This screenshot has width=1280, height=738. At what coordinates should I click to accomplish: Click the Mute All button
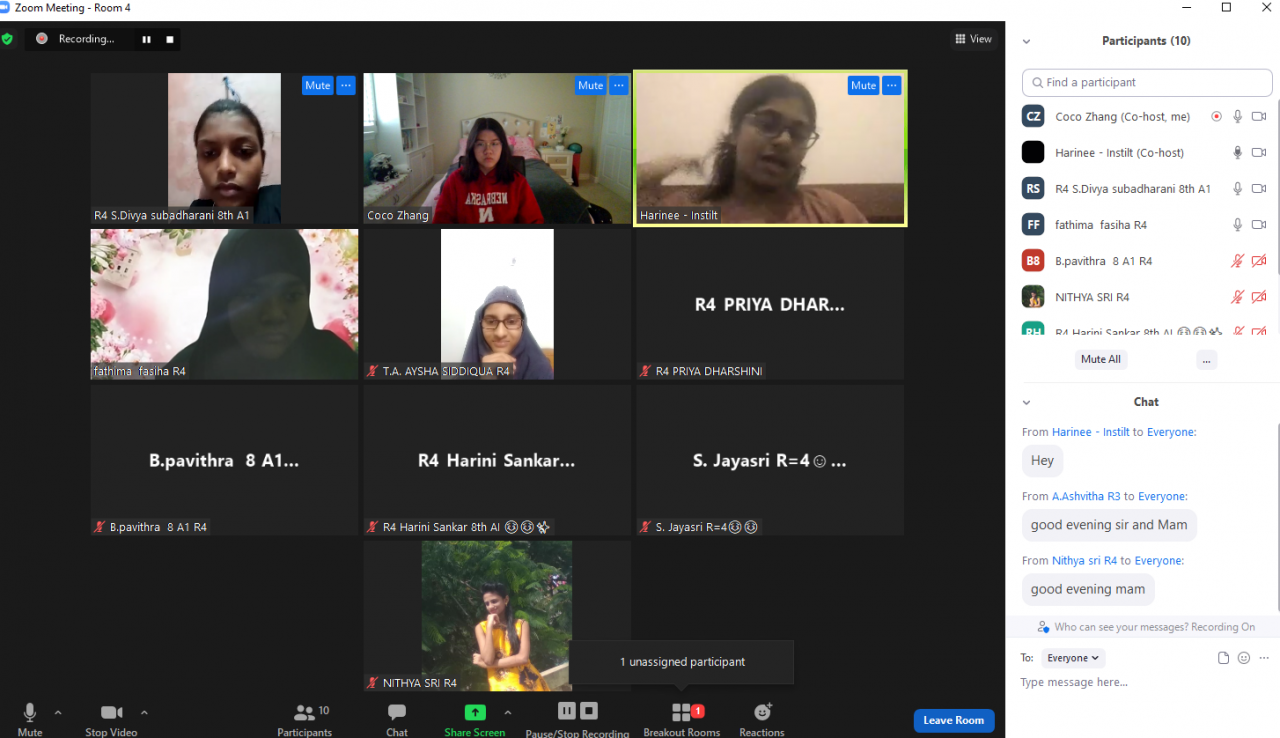coord(1101,359)
